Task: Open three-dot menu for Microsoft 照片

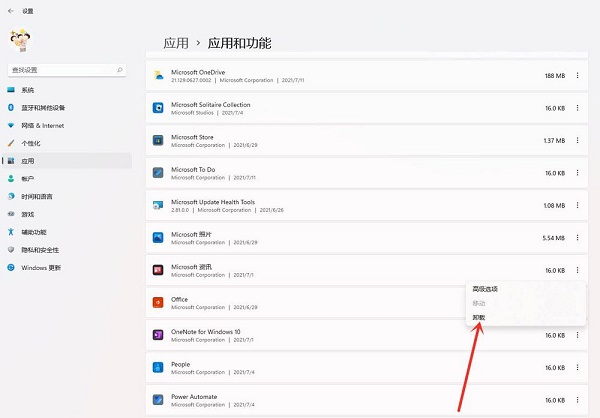Action: (577, 238)
